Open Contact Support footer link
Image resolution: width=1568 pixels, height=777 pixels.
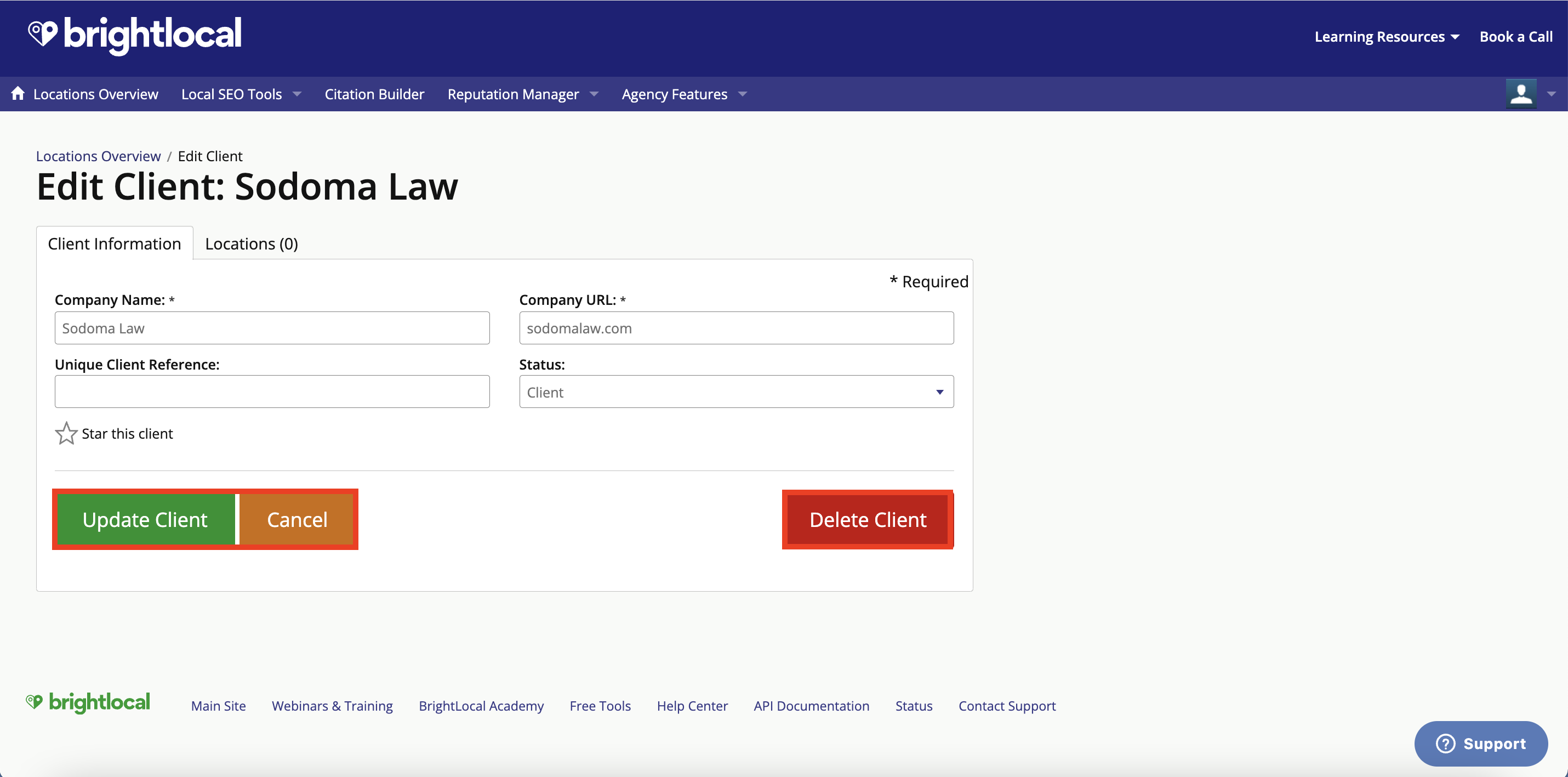pyautogui.click(x=1007, y=706)
